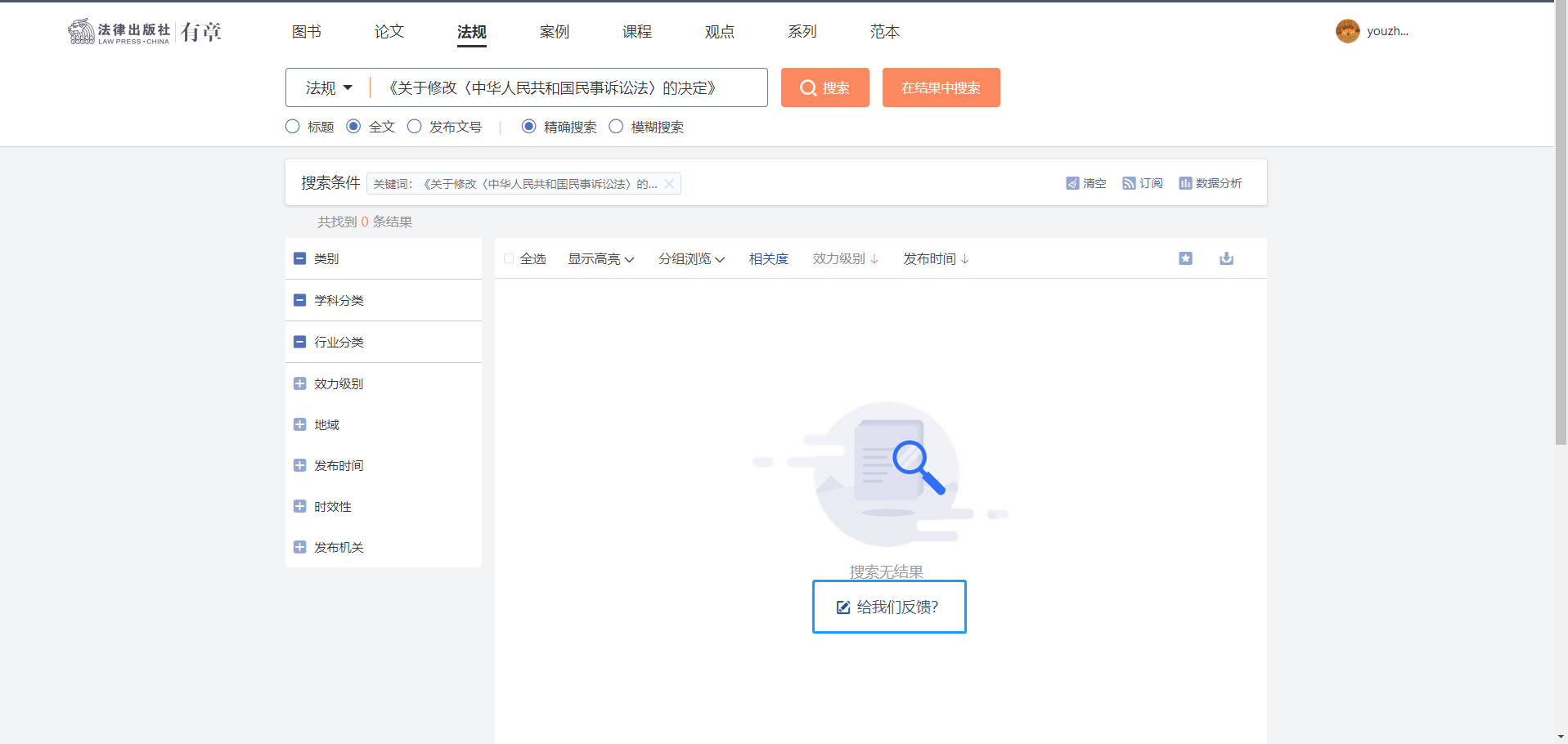This screenshot has height=744, width=1568.
Task: Open the 图书 navigation tab
Action: tap(306, 32)
